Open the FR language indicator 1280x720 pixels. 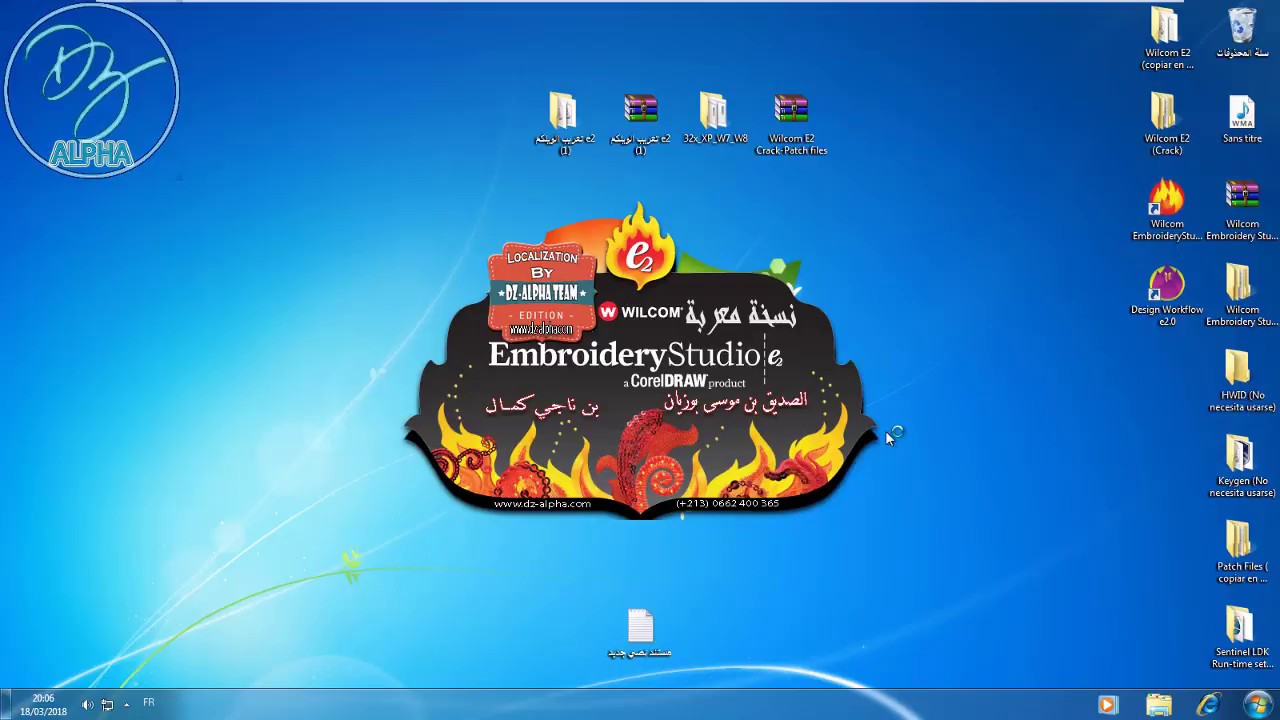(x=148, y=703)
